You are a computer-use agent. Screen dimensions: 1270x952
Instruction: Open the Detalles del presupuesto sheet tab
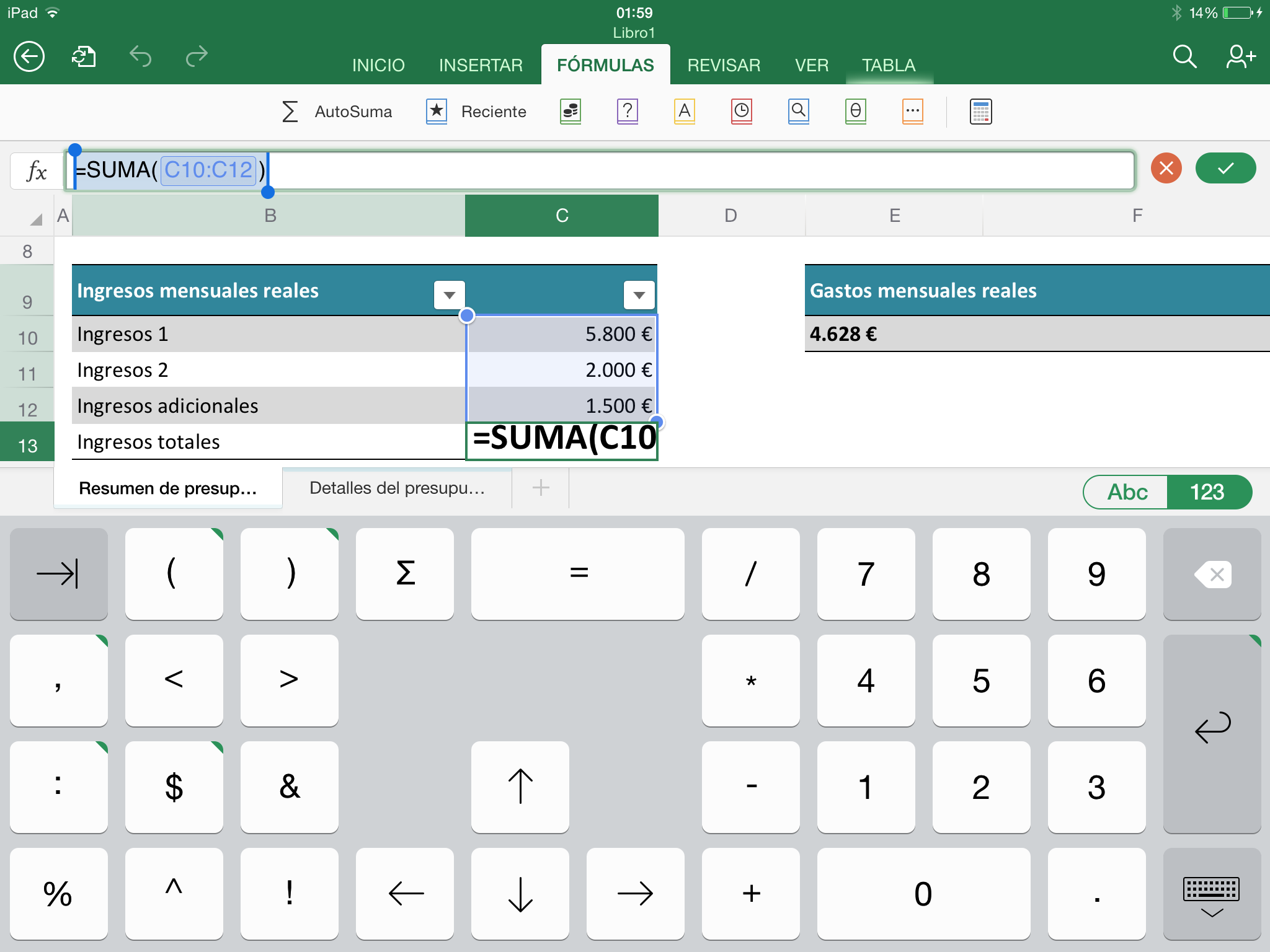pyautogui.click(x=397, y=488)
